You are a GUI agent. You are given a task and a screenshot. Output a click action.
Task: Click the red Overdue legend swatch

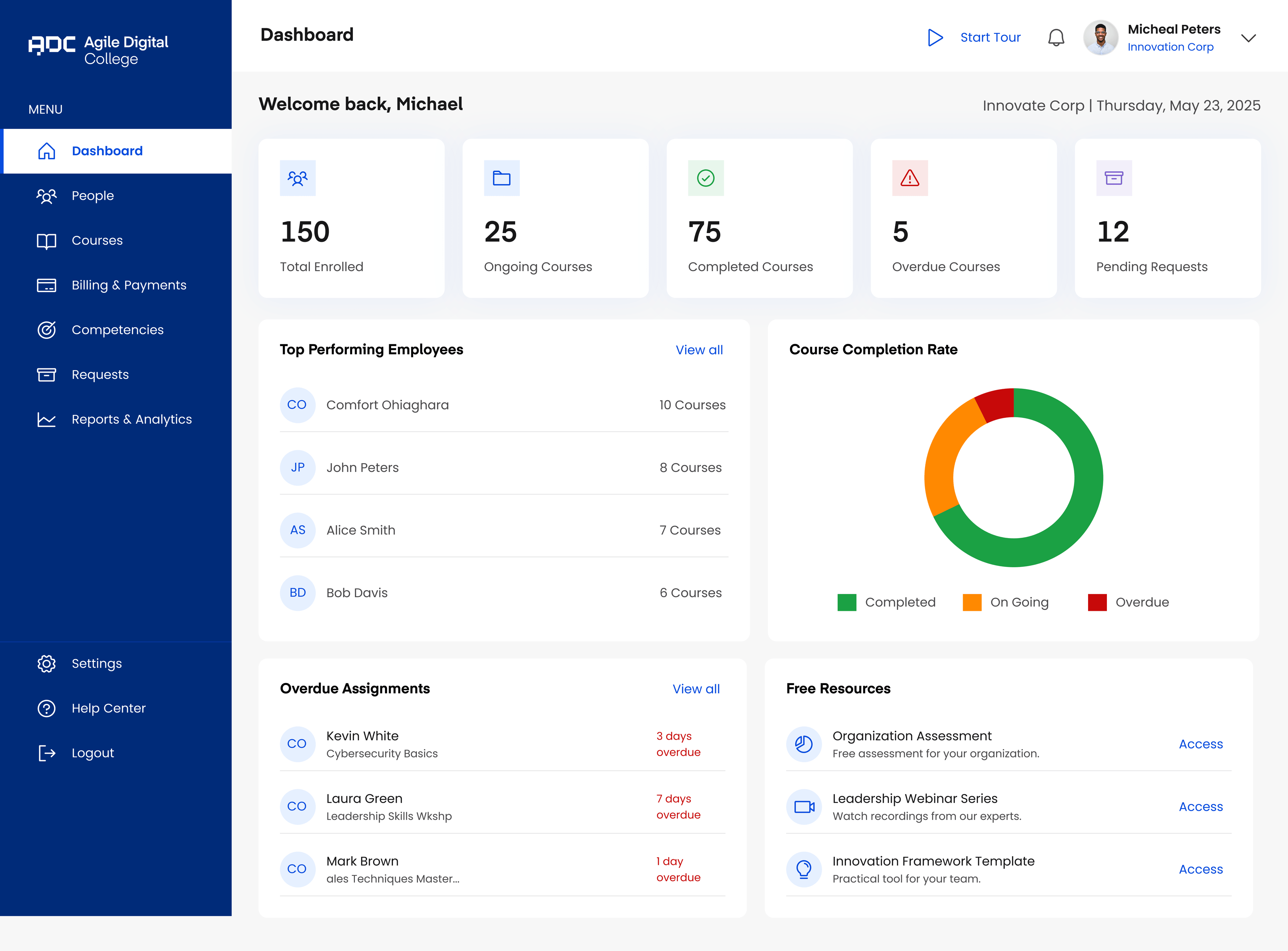1097,603
